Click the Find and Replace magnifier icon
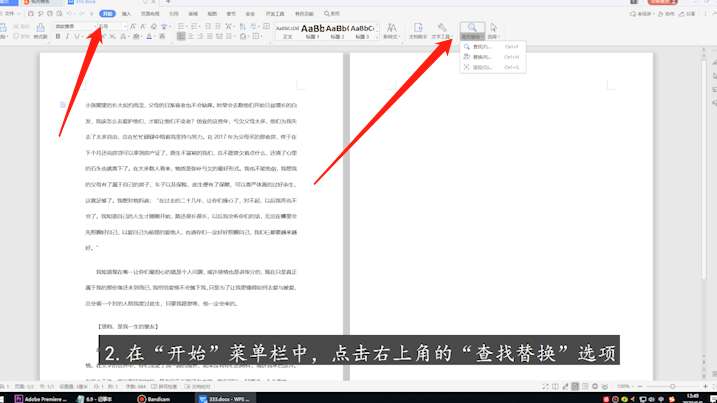The width and height of the screenshot is (717, 403). pyautogui.click(x=470, y=28)
